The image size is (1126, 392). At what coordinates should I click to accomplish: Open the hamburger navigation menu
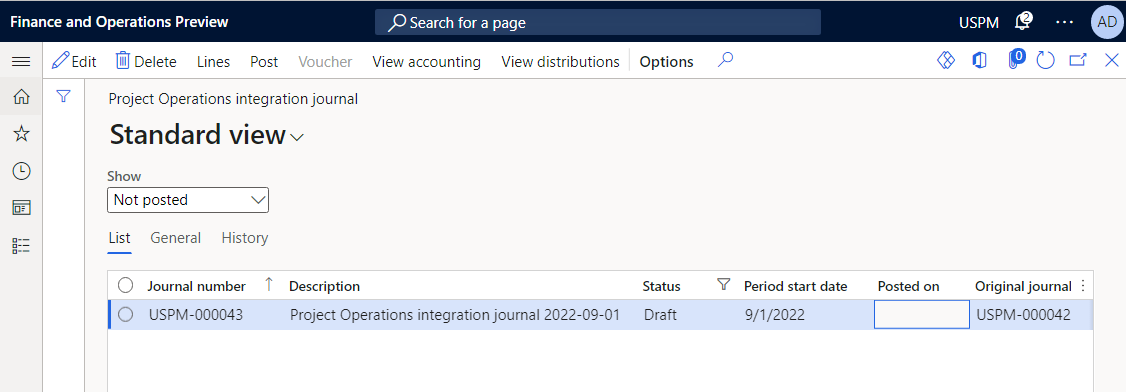click(x=21, y=62)
